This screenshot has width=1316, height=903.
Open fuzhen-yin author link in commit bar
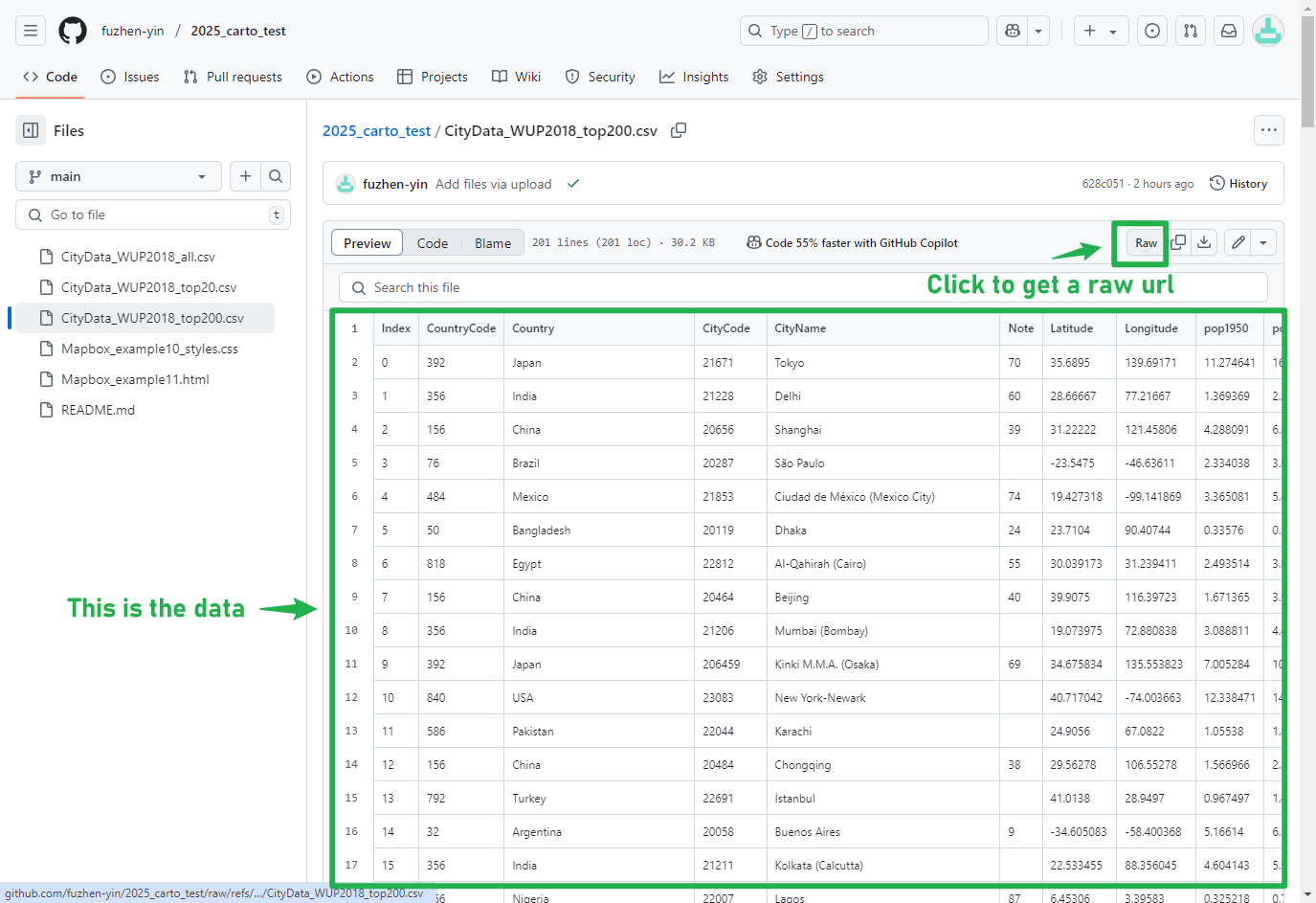(x=395, y=184)
